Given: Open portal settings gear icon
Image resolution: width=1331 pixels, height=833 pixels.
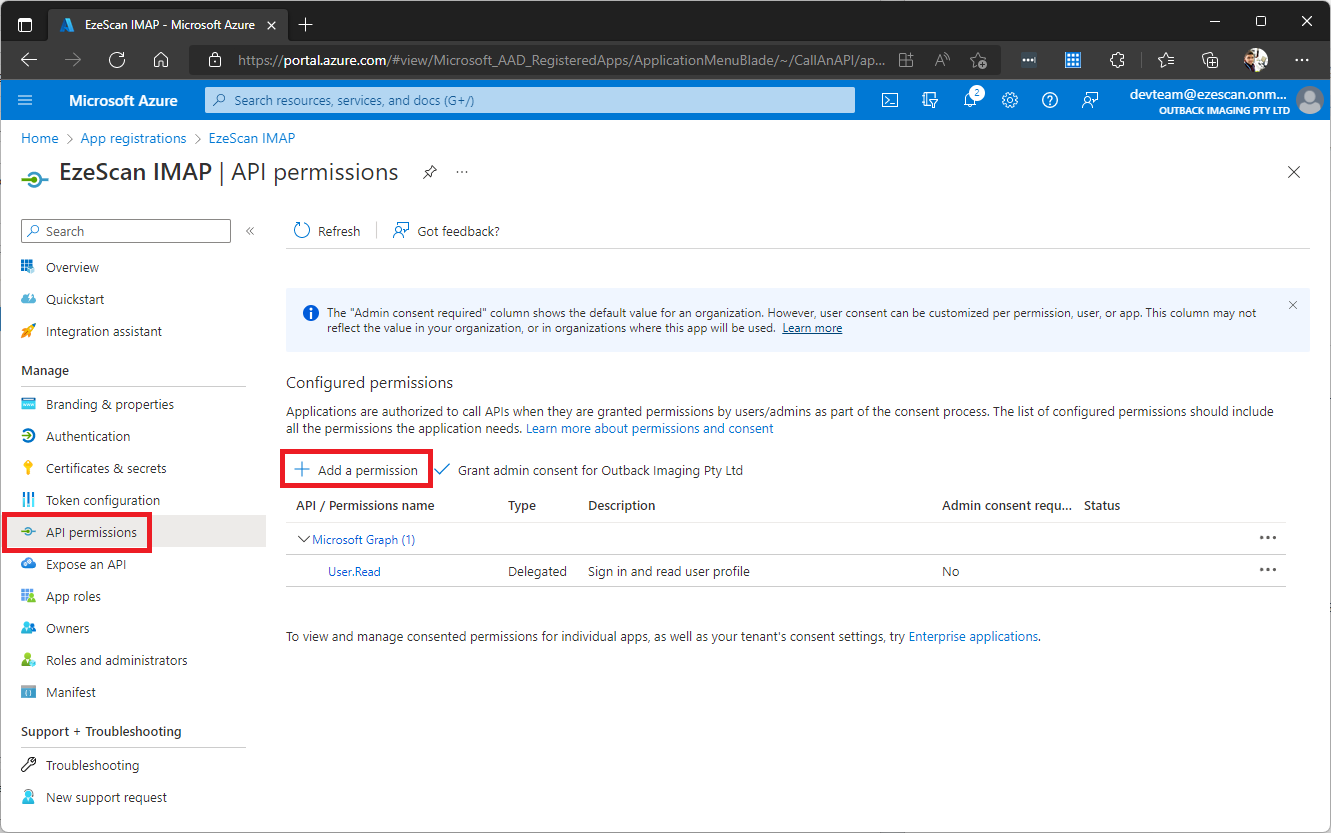Looking at the screenshot, I should 1010,100.
